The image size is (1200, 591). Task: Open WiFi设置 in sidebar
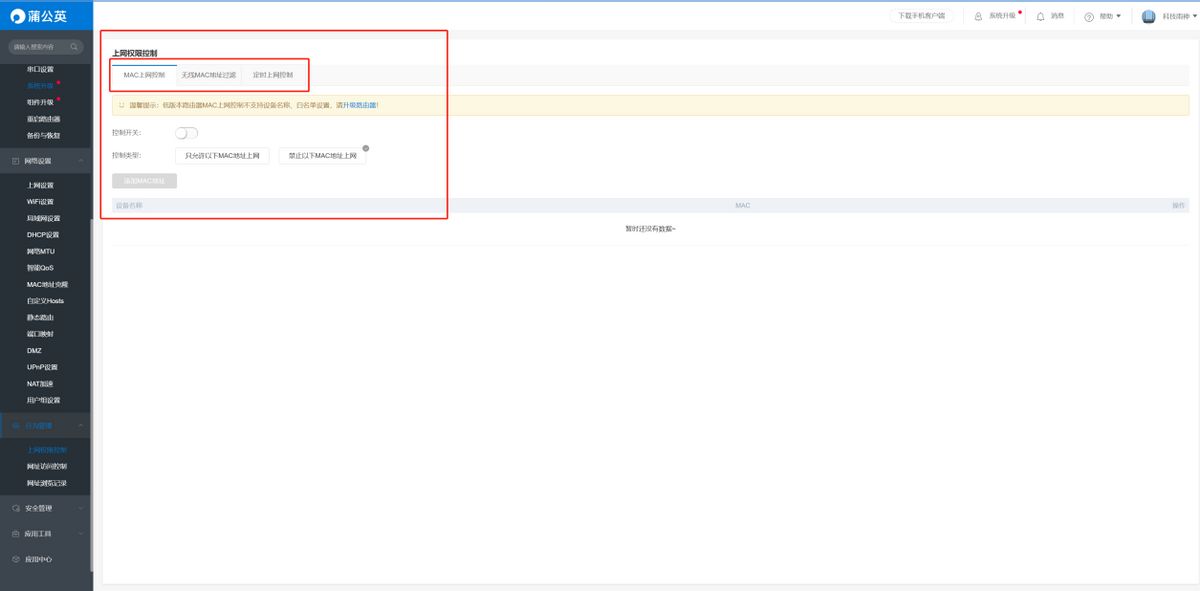tap(41, 202)
